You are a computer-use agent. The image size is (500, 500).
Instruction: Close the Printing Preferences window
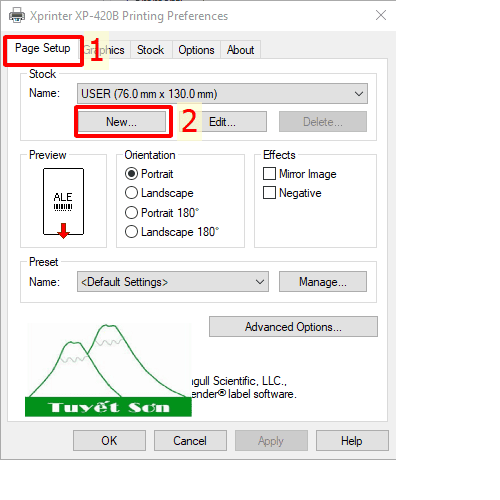381,15
